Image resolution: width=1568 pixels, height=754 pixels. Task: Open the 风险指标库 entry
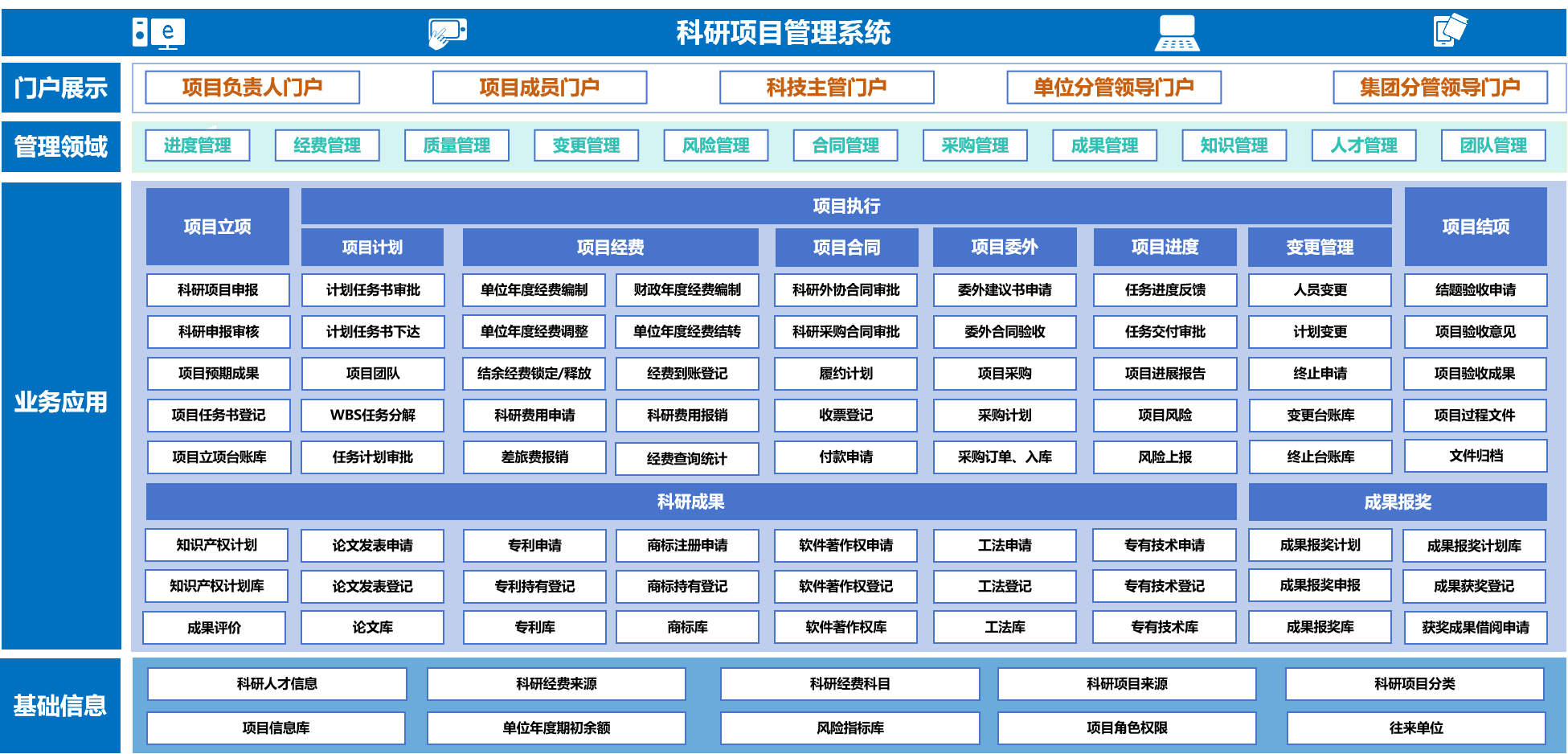tap(850, 728)
